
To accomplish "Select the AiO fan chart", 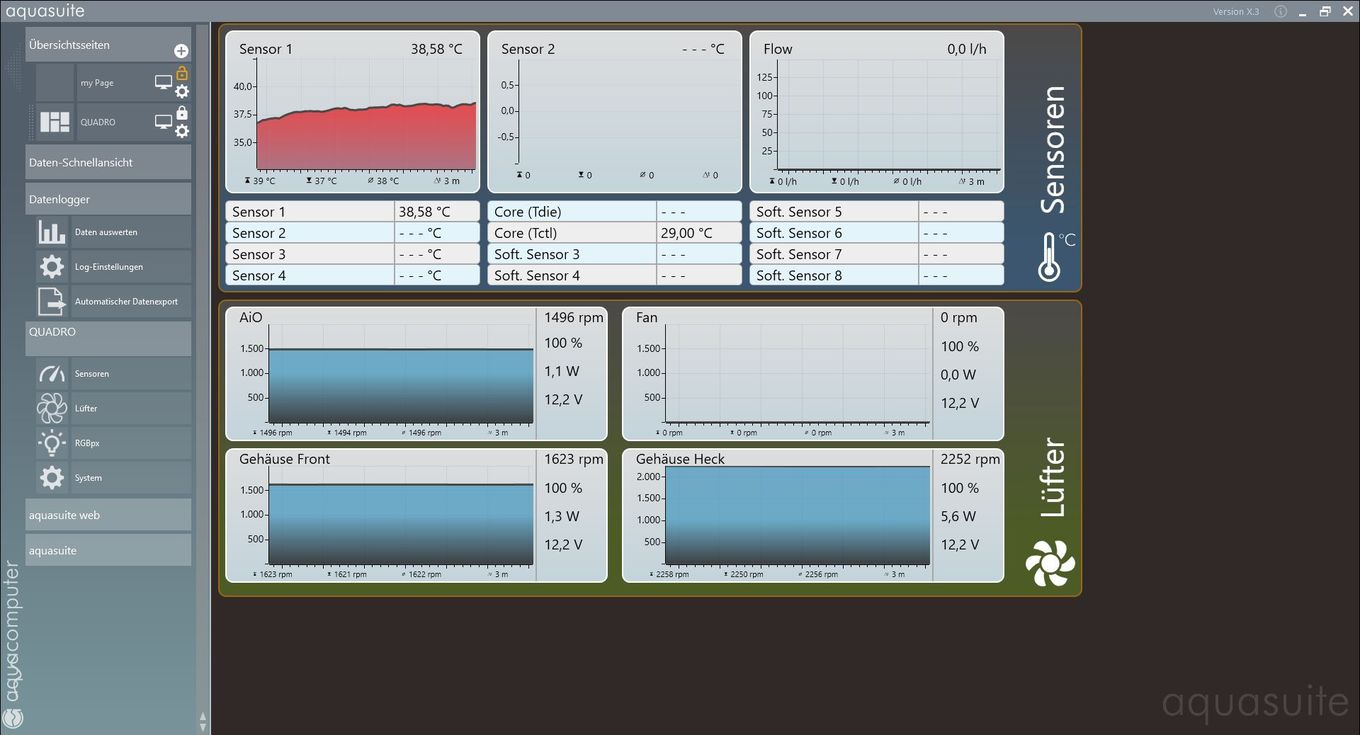I will tap(416, 374).
